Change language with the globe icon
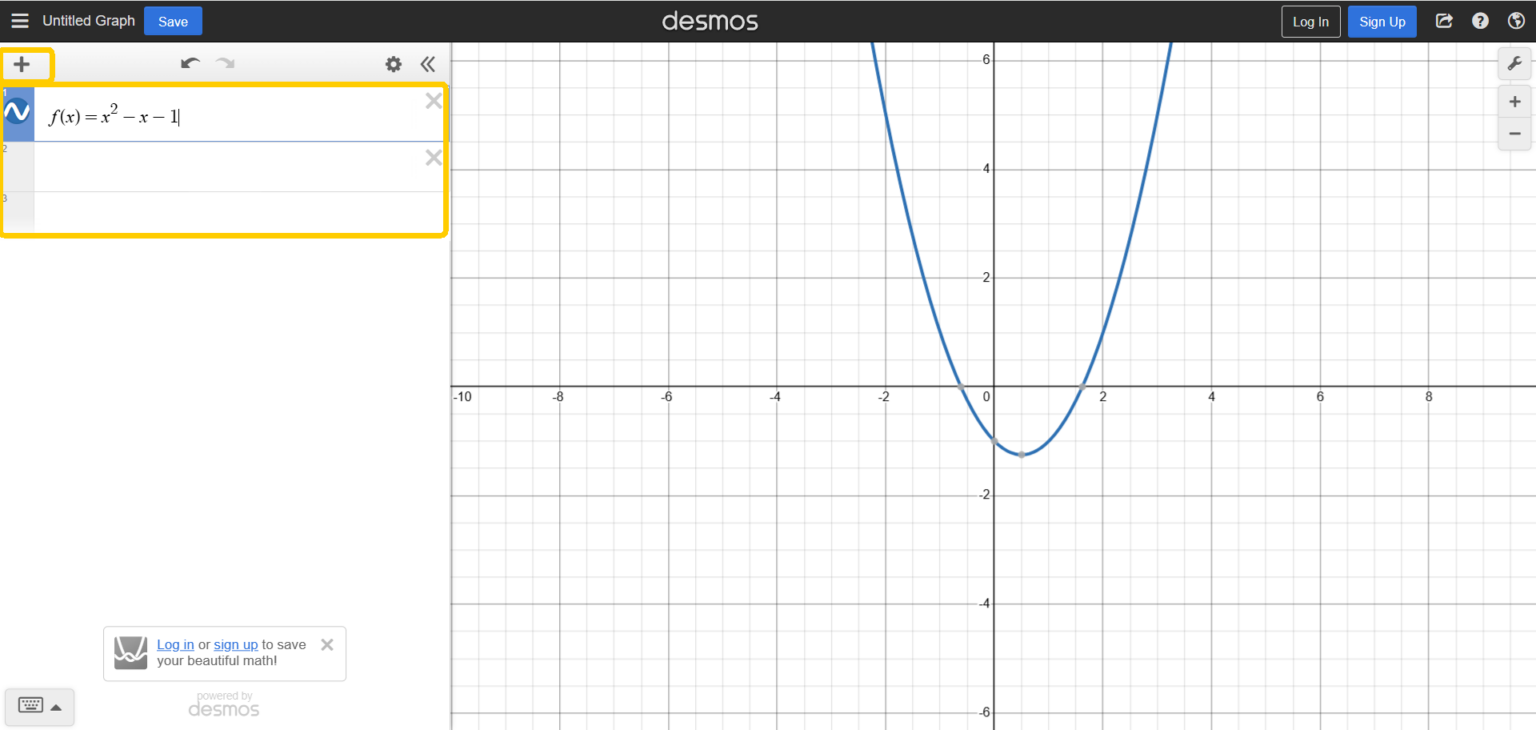 [1516, 20]
